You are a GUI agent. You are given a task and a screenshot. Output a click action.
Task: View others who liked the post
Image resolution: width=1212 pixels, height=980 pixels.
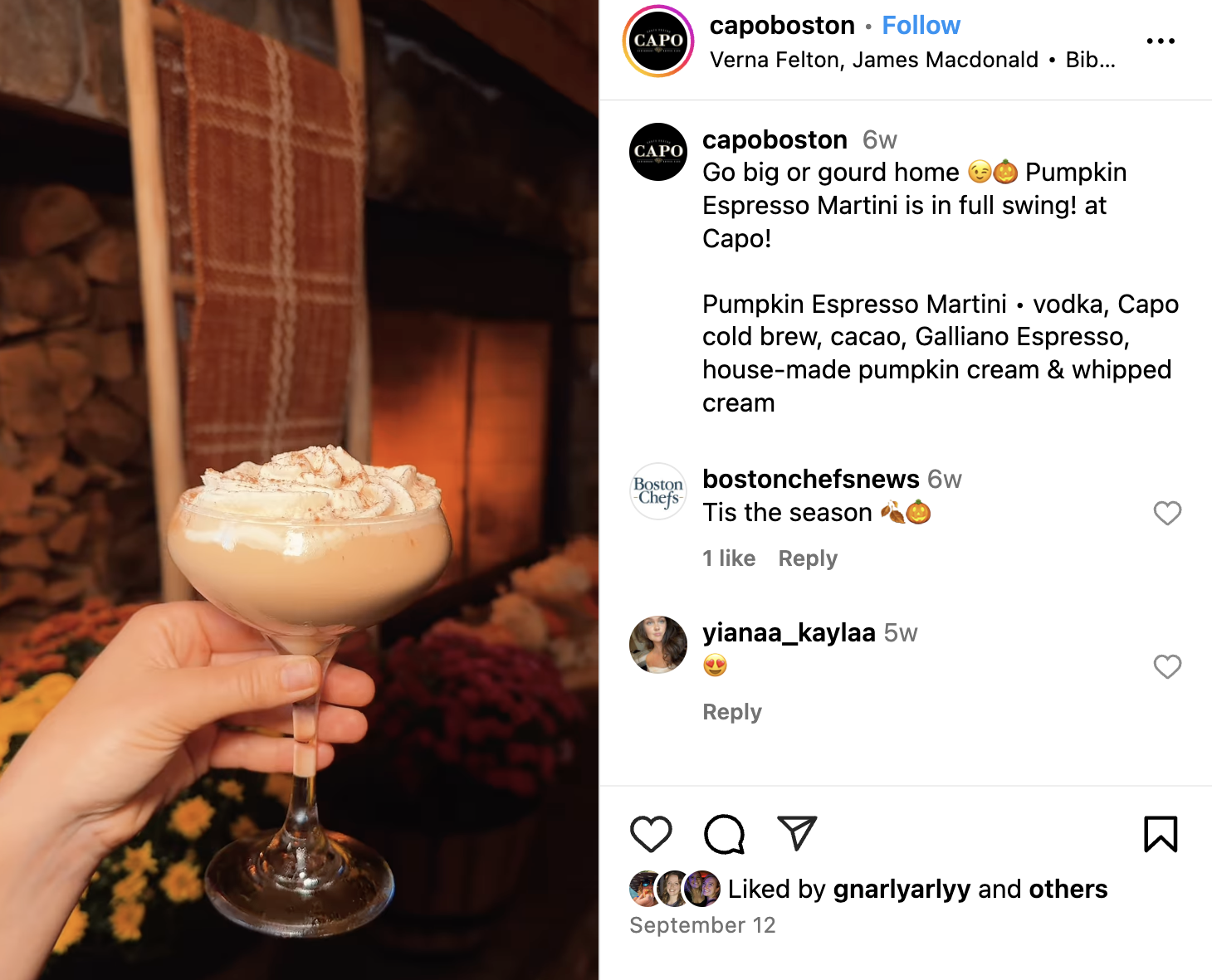coord(1068,890)
